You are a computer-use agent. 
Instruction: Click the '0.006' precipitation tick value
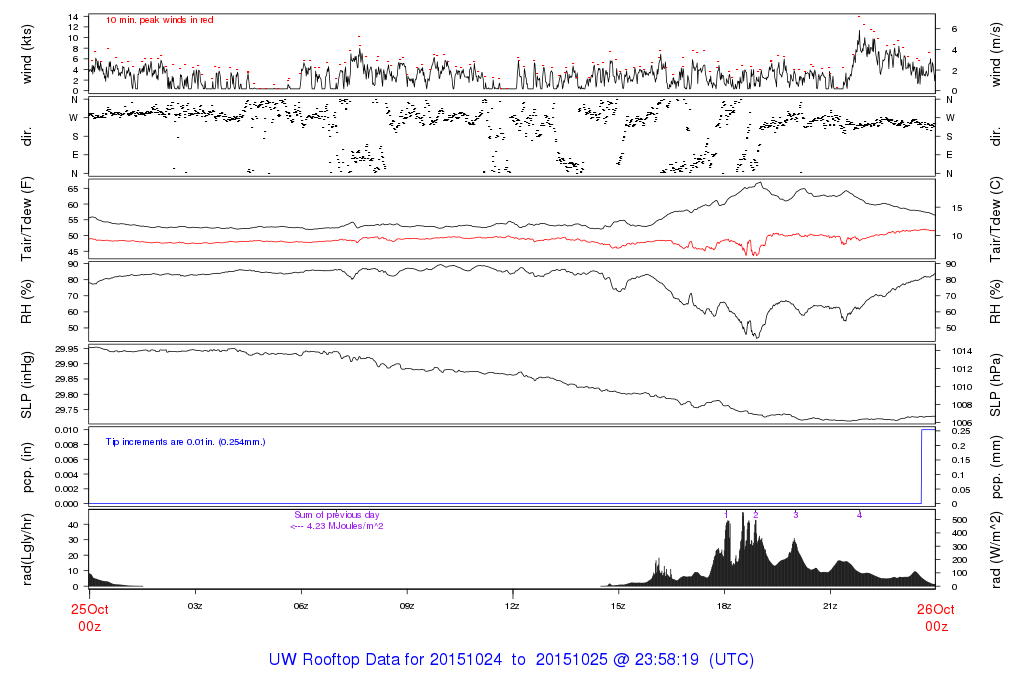pyautogui.click(x=67, y=460)
